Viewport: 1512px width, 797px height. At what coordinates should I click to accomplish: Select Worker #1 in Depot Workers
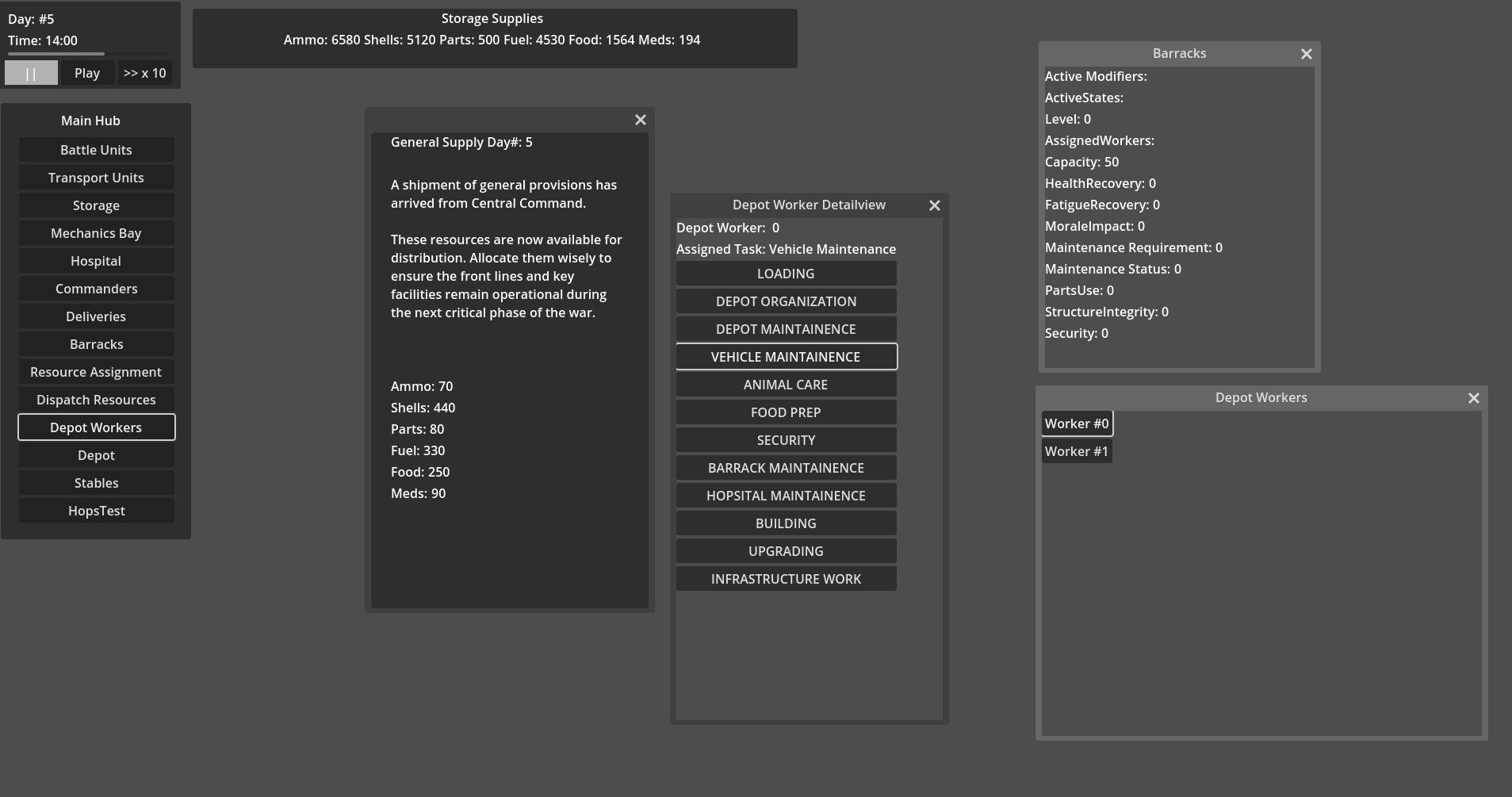[1077, 451]
